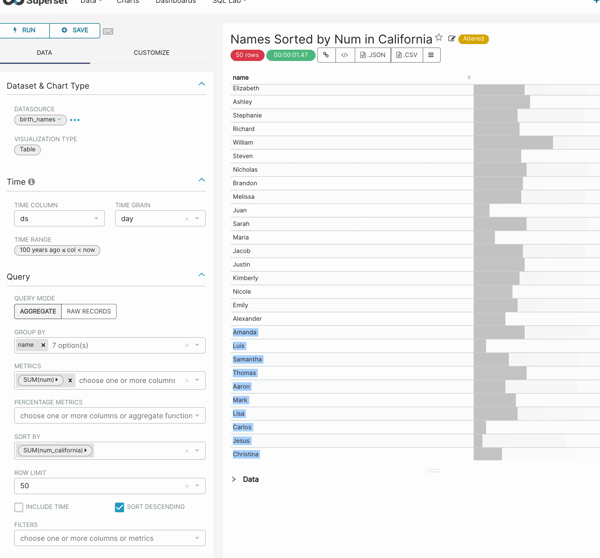
Task: Click the Ashley row bar
Action: click(x=502, y=102)
